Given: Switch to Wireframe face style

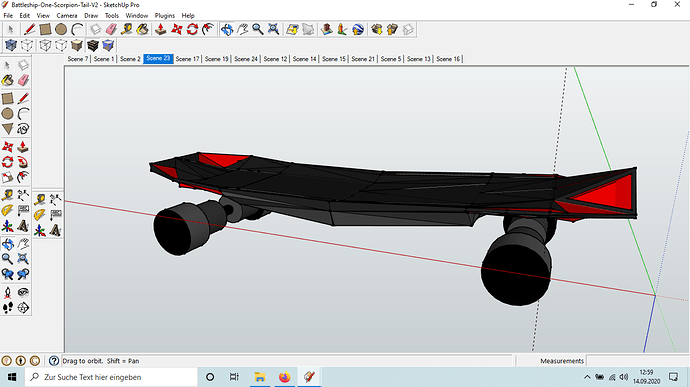Looking at the screenshot, I should (x=45, y=45).
